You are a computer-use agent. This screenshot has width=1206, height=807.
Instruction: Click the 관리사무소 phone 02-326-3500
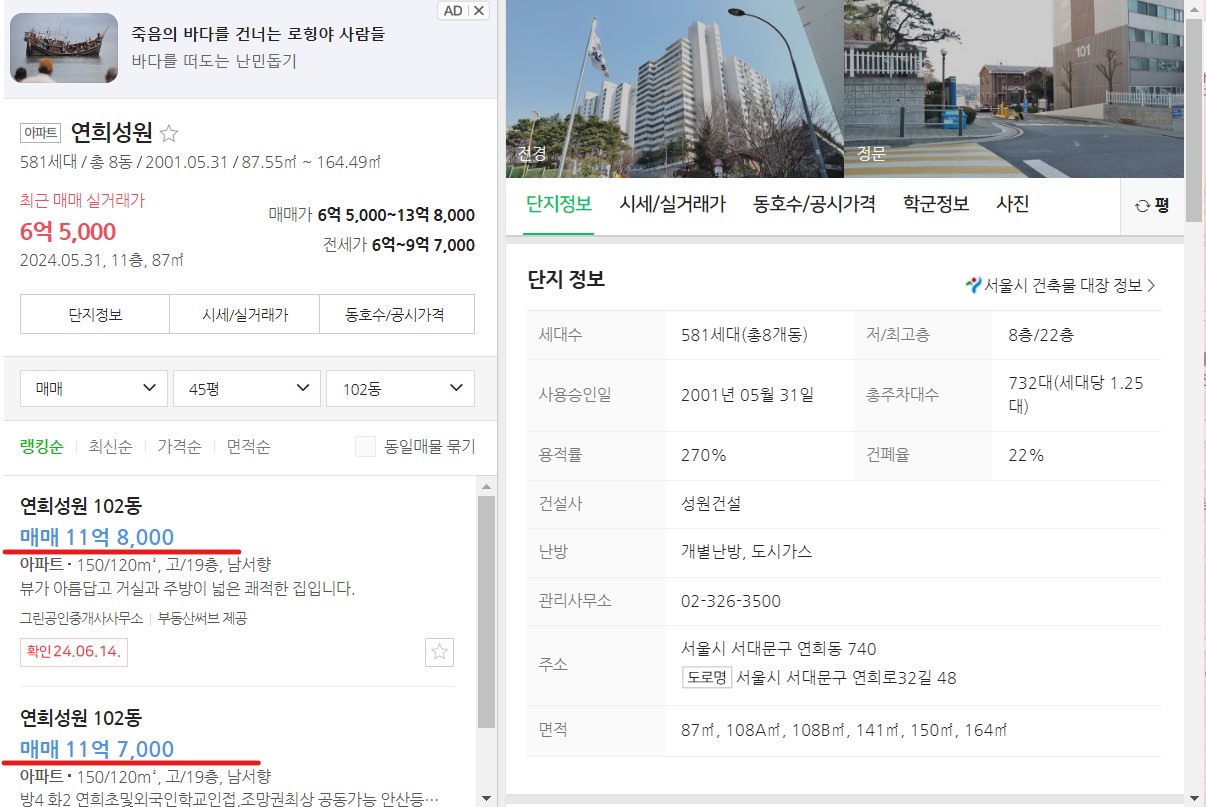(731, 601)
